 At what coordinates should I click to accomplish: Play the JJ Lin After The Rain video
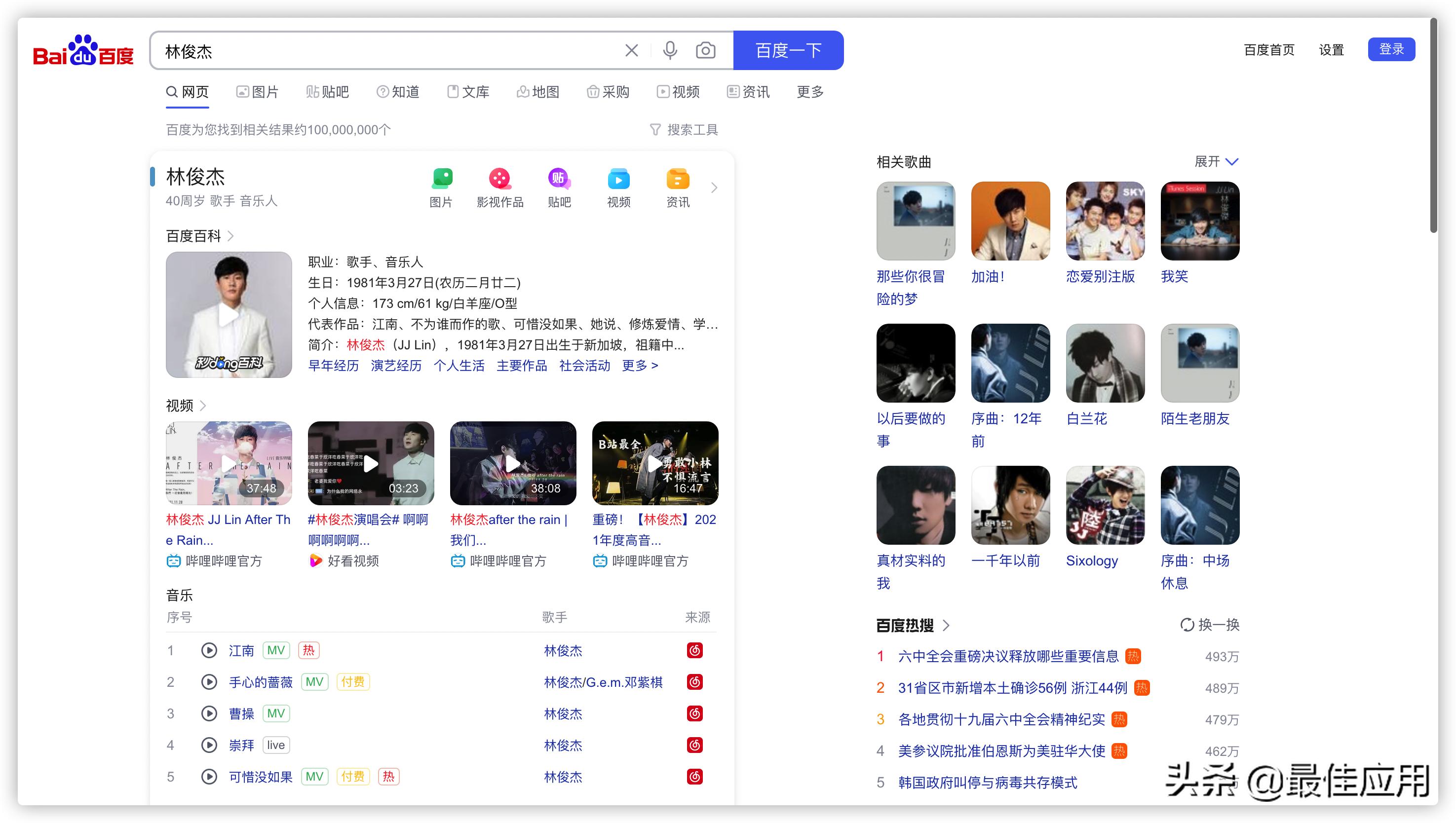tap(229, 463)
